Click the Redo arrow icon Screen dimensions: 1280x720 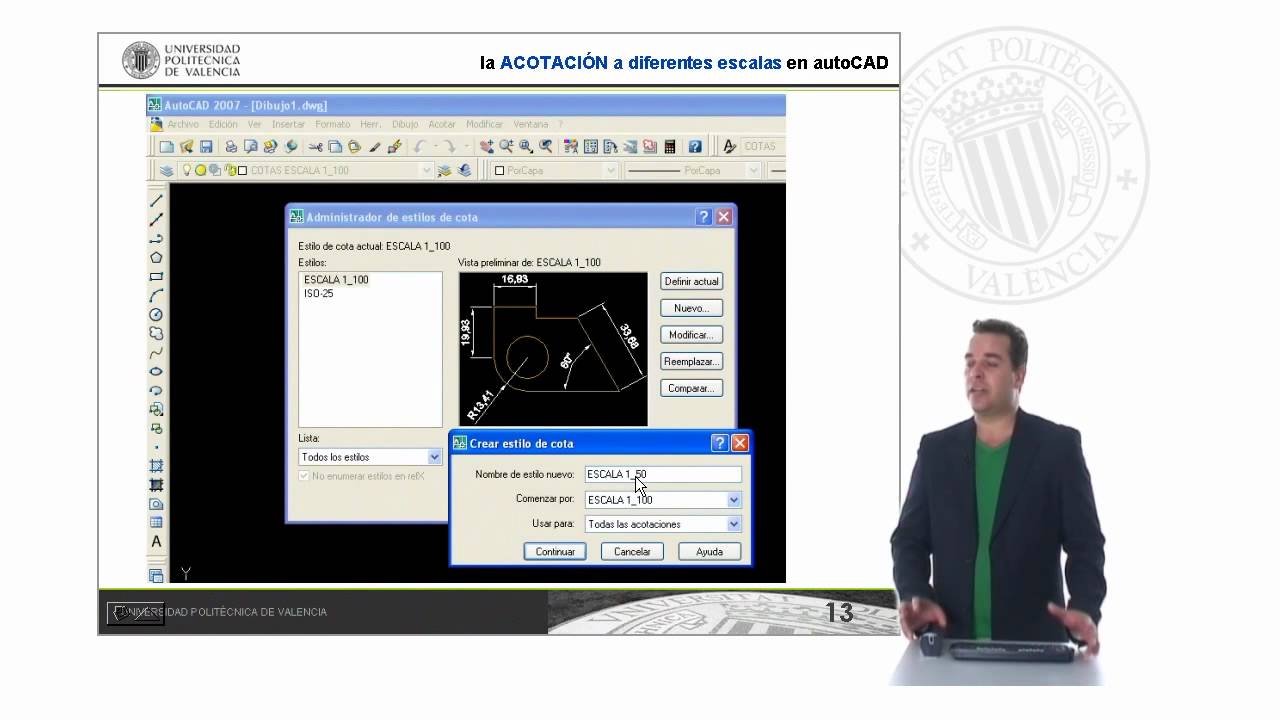tap(448, 146)
